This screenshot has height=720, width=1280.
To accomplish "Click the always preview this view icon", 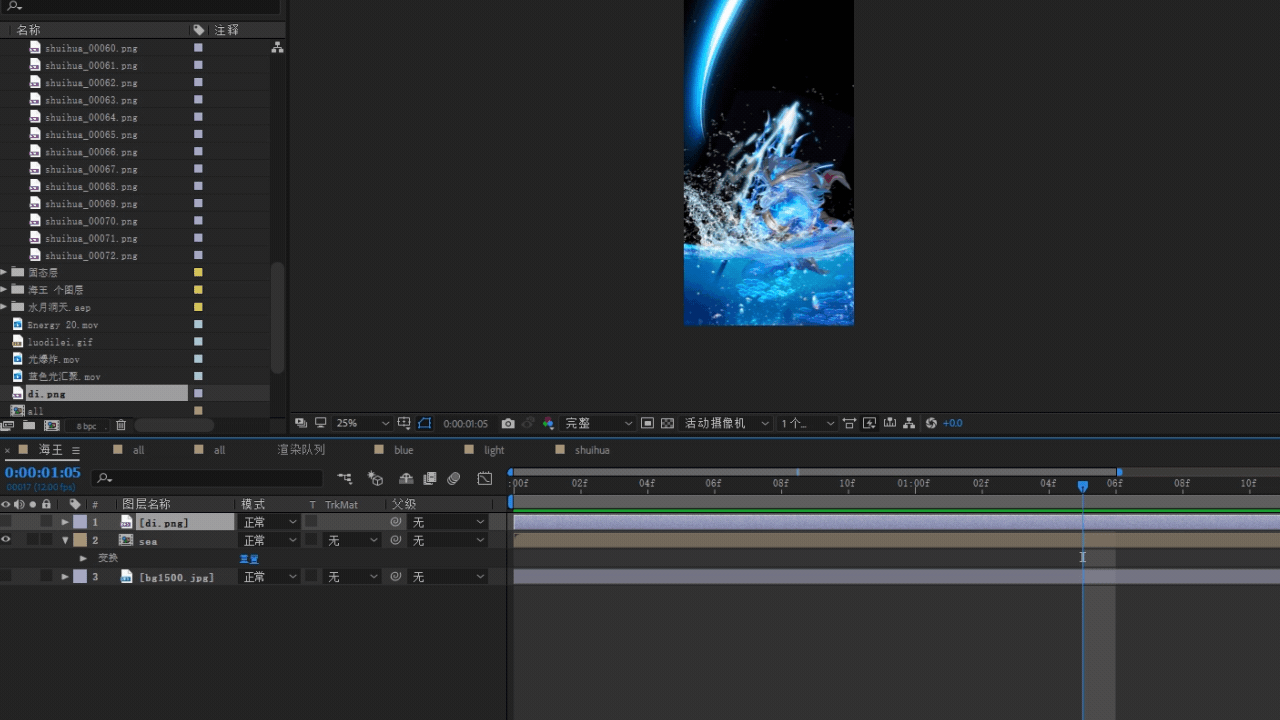I will (x=301, y=423).
